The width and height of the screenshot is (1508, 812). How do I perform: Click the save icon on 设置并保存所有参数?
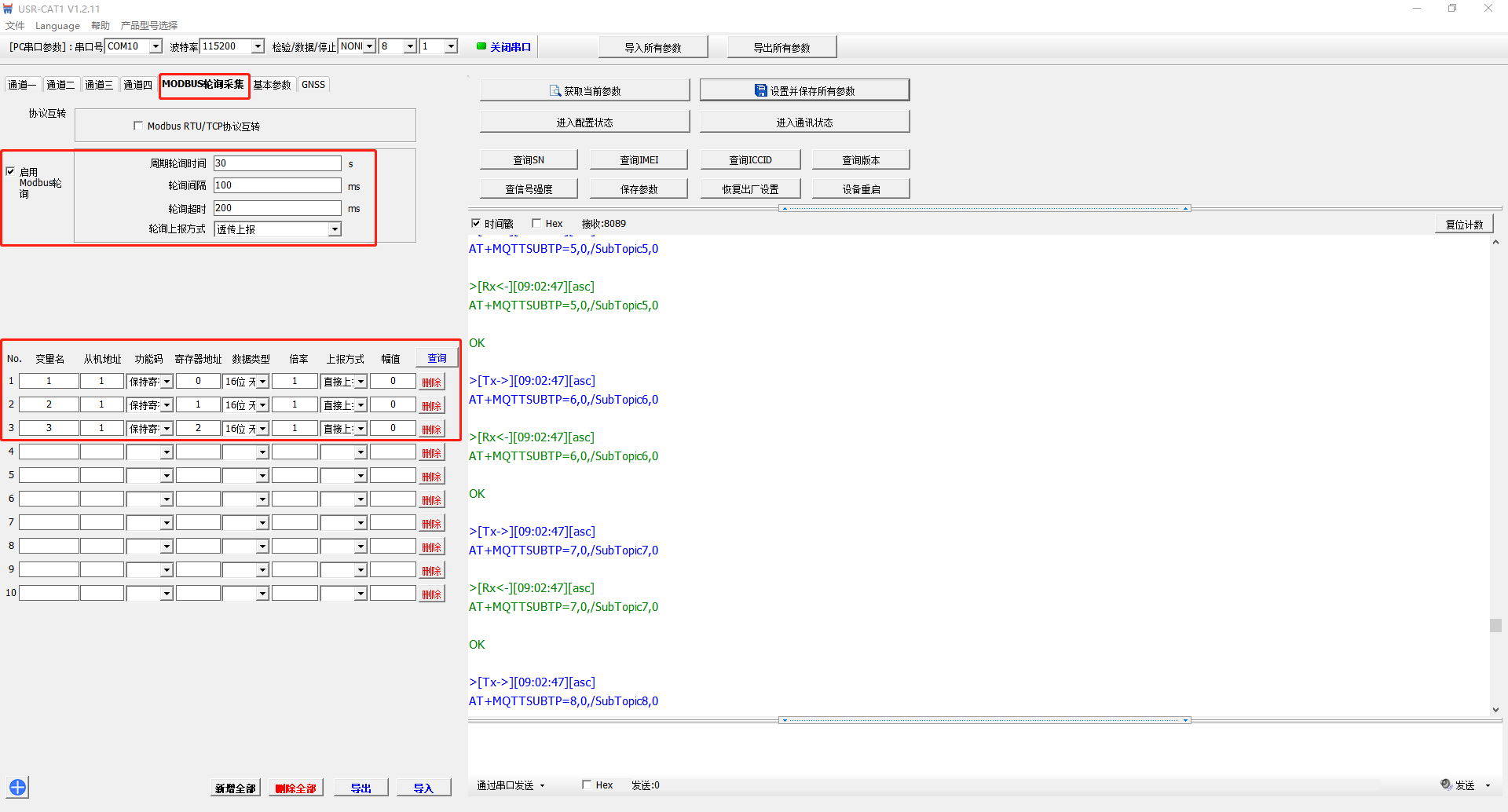pyautogui.click(x=760, y=91)
